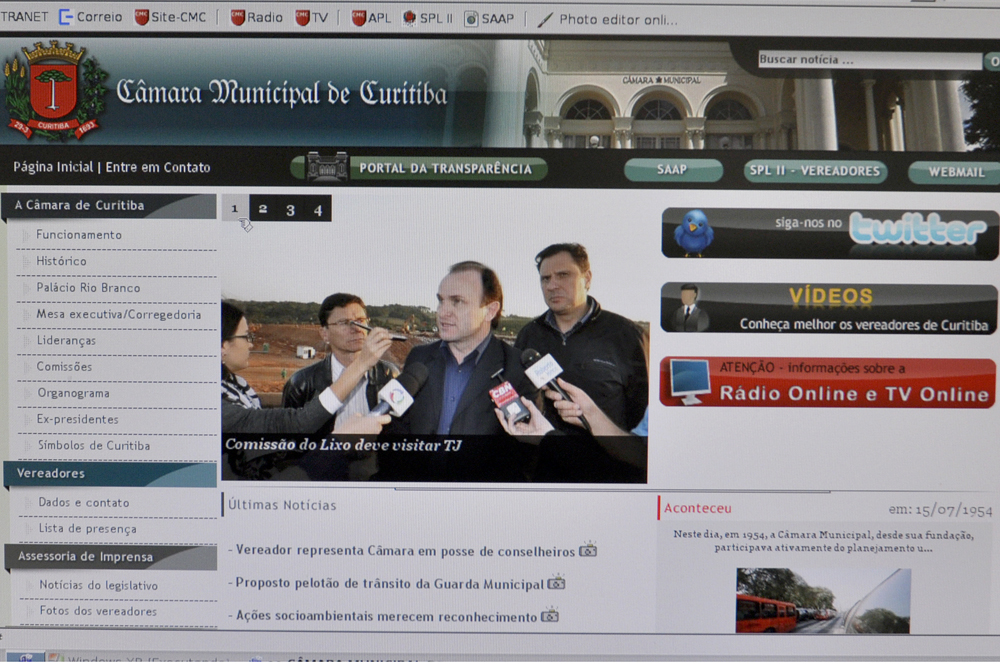Switch to slideshow slide 2
Viewport: 1000px width, 664px height.
tap(263, 208)
